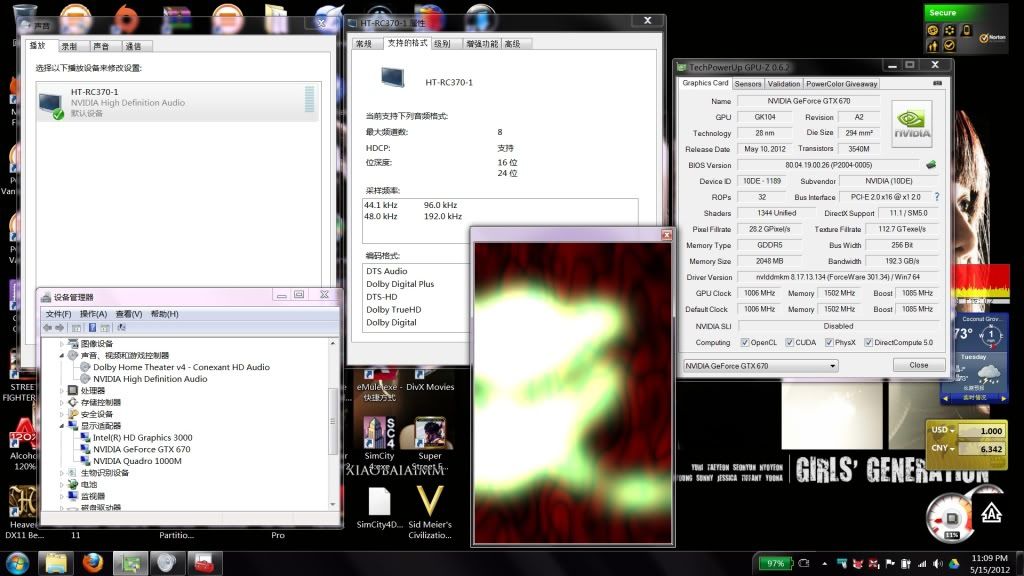Open Firefox from the taskbar
The width and height of the screenshot is (1024, 576).
click(93, 562)
